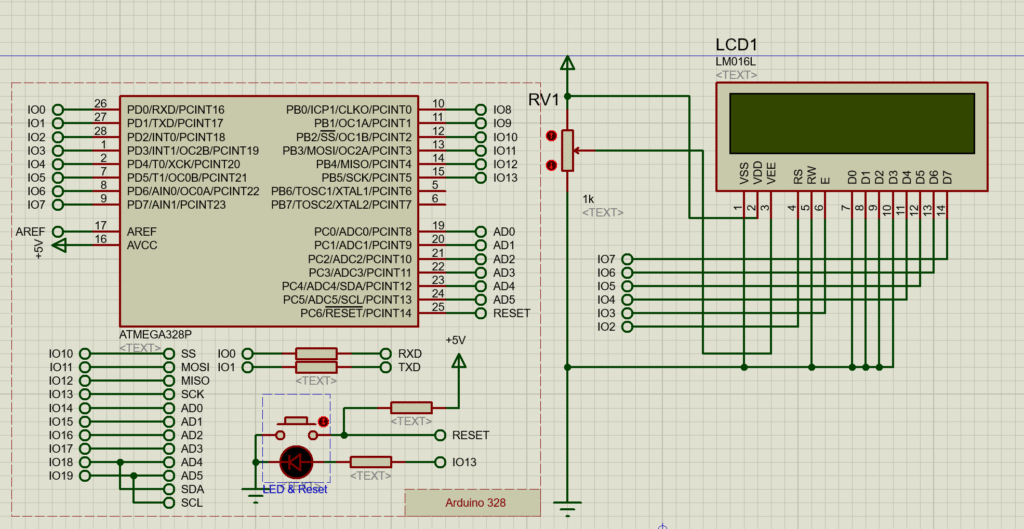Select the IO8 terminal at the PB0 pin
Image resolution: width=1024 pixels, height=529 pixels.
481,110
